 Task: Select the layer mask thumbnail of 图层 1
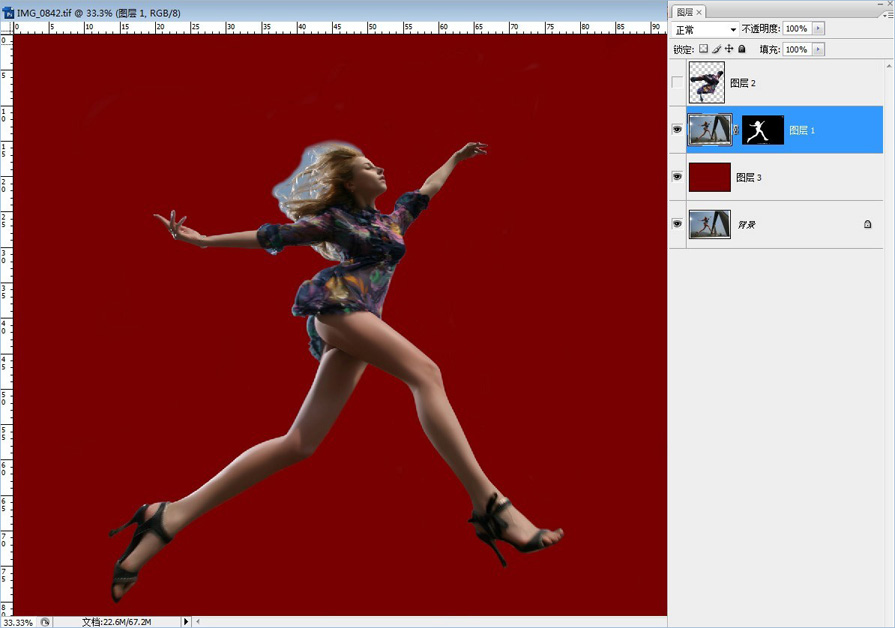pos(762,130)
